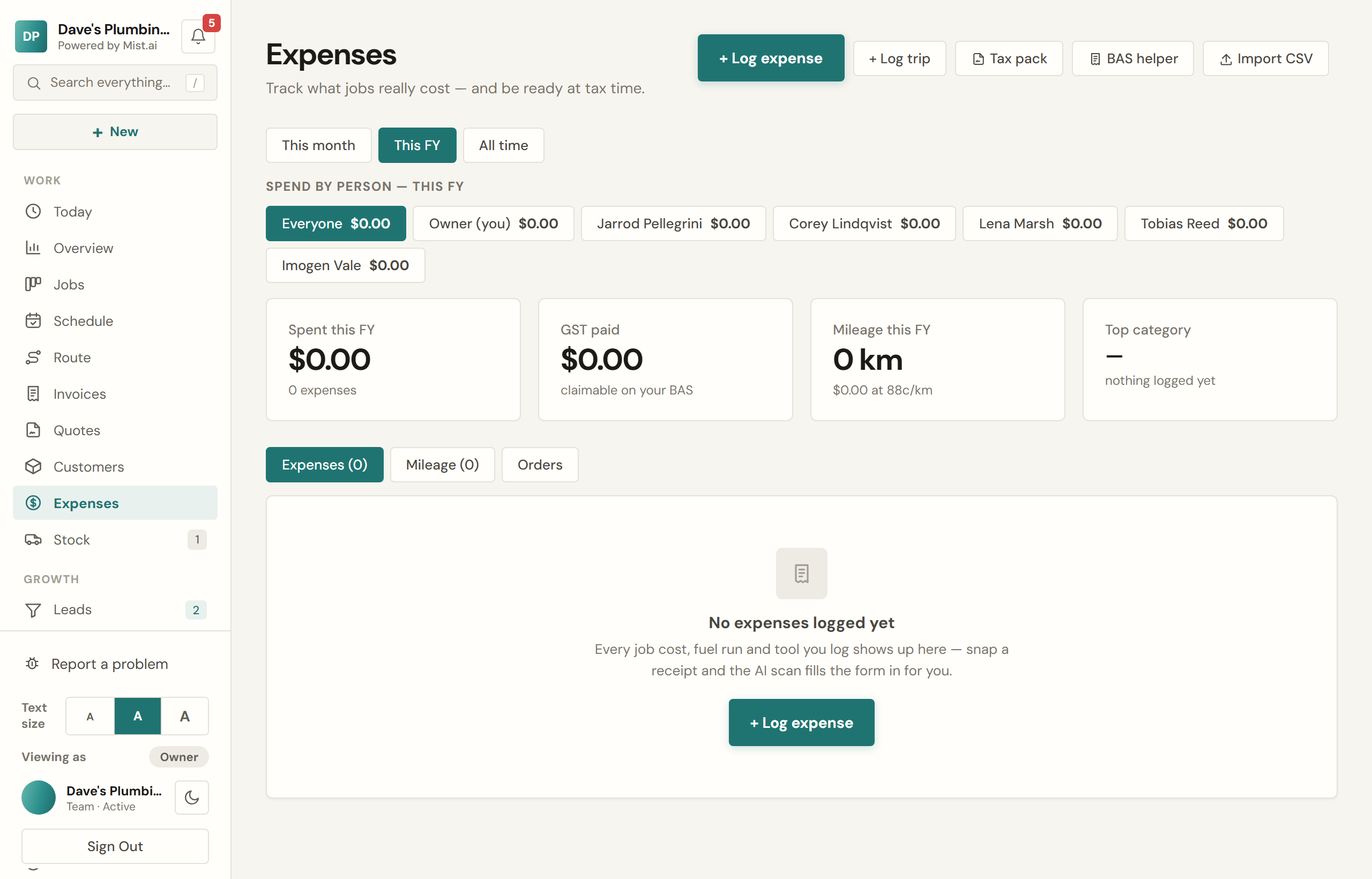Filter spend by Owner (you)
1372x879 pixels.
tap(493, 224)
